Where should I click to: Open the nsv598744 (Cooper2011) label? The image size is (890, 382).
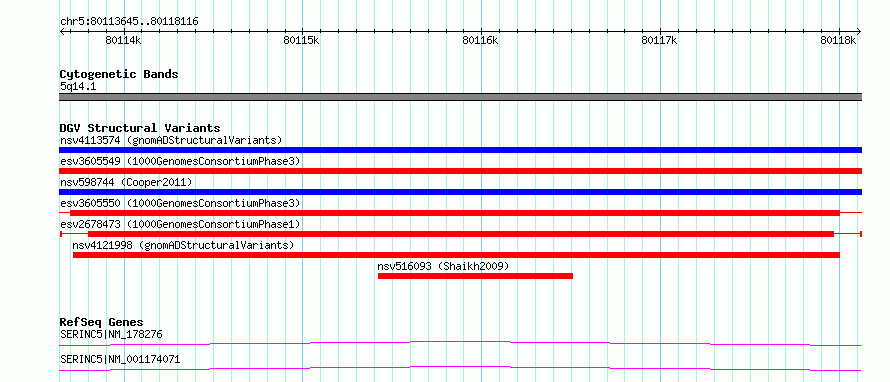pyautogui.click(x=126, y=182)
